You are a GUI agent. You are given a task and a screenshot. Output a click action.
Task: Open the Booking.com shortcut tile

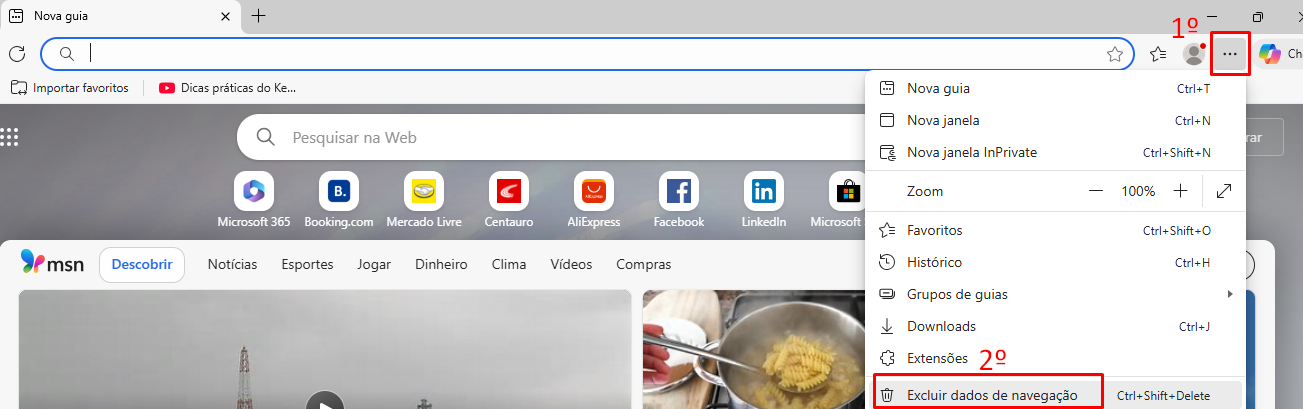(339, 191)
